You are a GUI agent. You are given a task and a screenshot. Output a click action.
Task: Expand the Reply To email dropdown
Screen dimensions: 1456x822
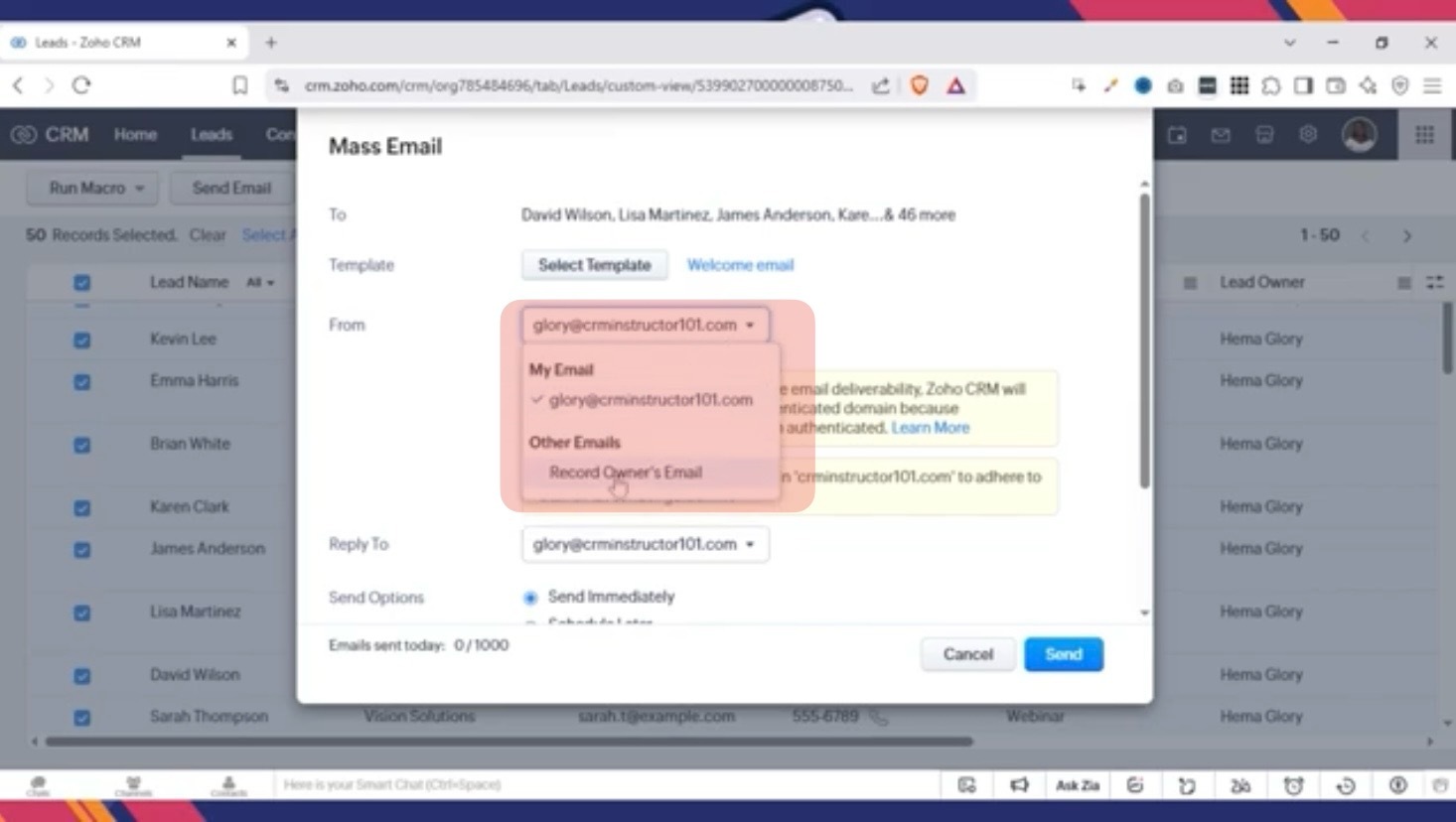pos(645,544)
